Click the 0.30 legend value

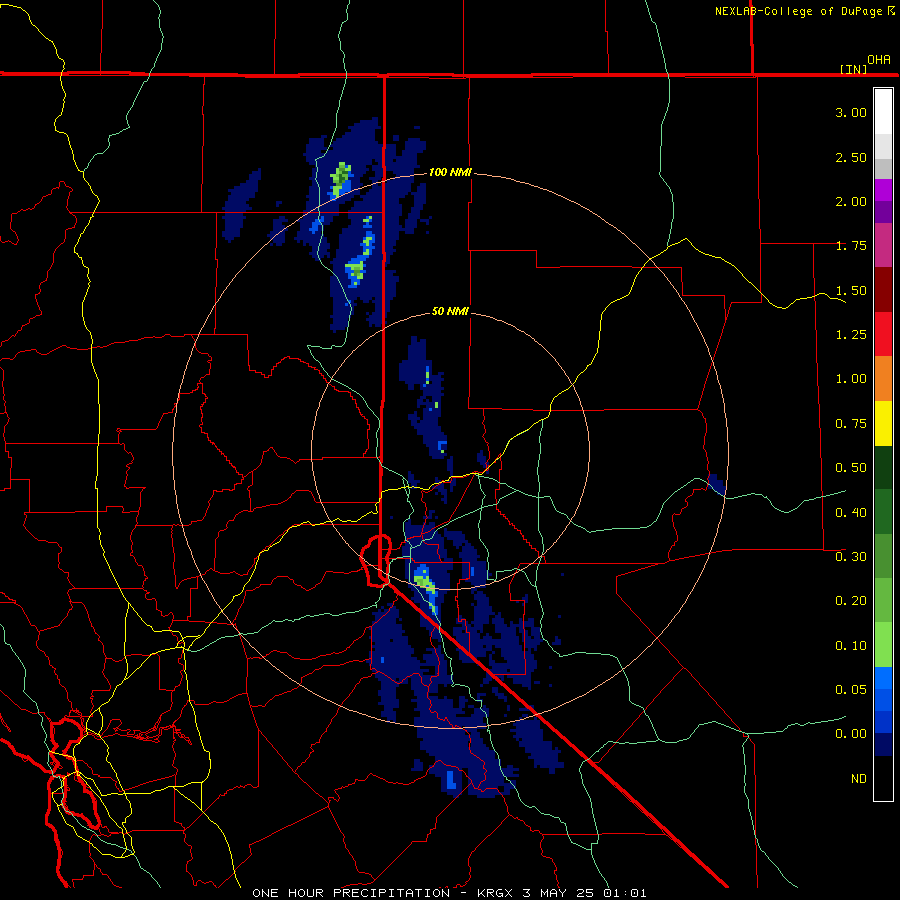(851, 556)
